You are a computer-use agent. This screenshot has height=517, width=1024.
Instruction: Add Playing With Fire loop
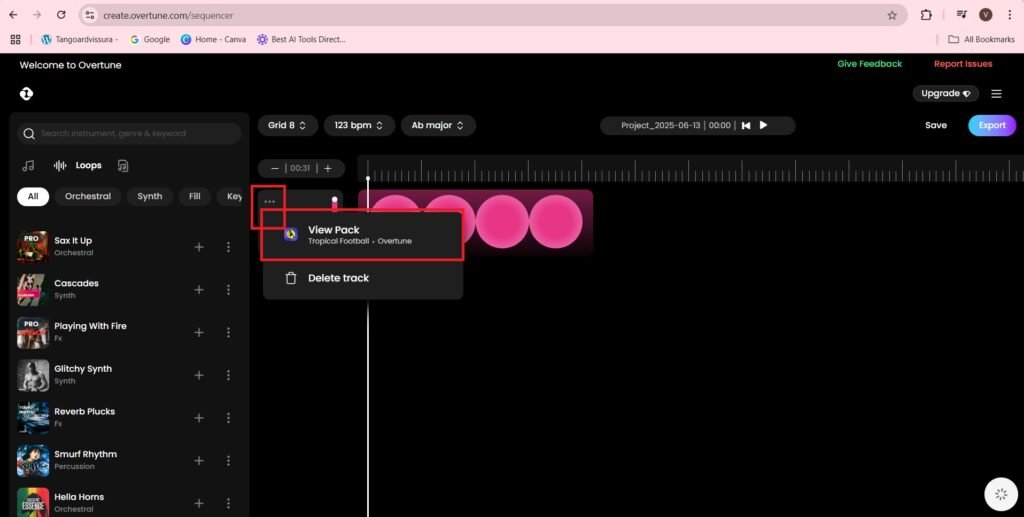click(x=199, y=332)
